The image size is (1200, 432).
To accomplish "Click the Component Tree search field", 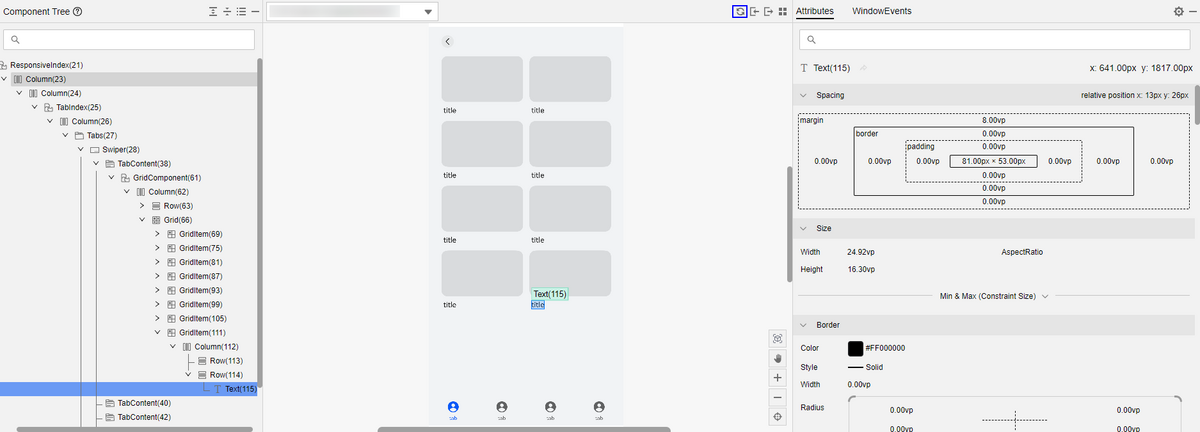I will (130, 40).
